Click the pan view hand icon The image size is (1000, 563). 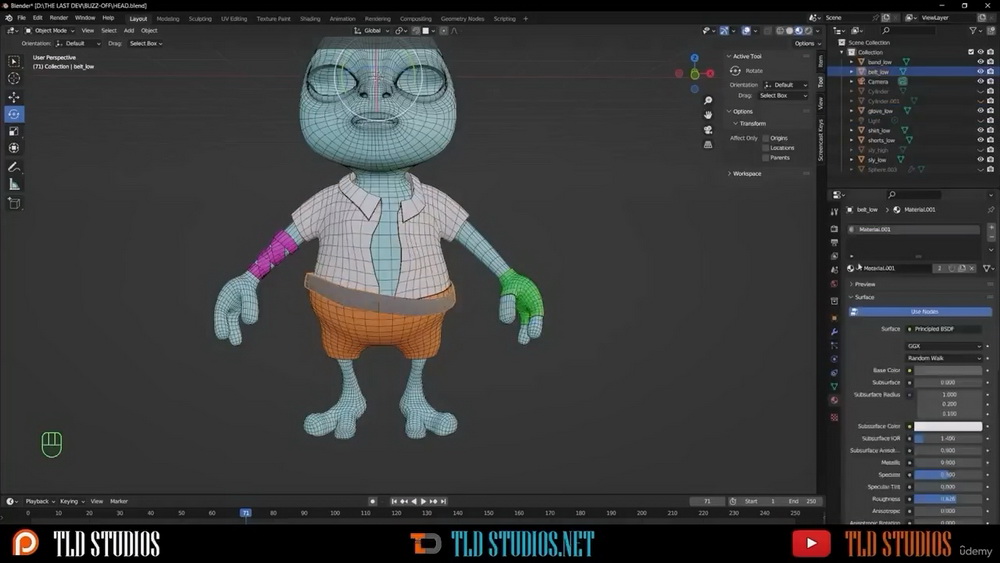708,115
